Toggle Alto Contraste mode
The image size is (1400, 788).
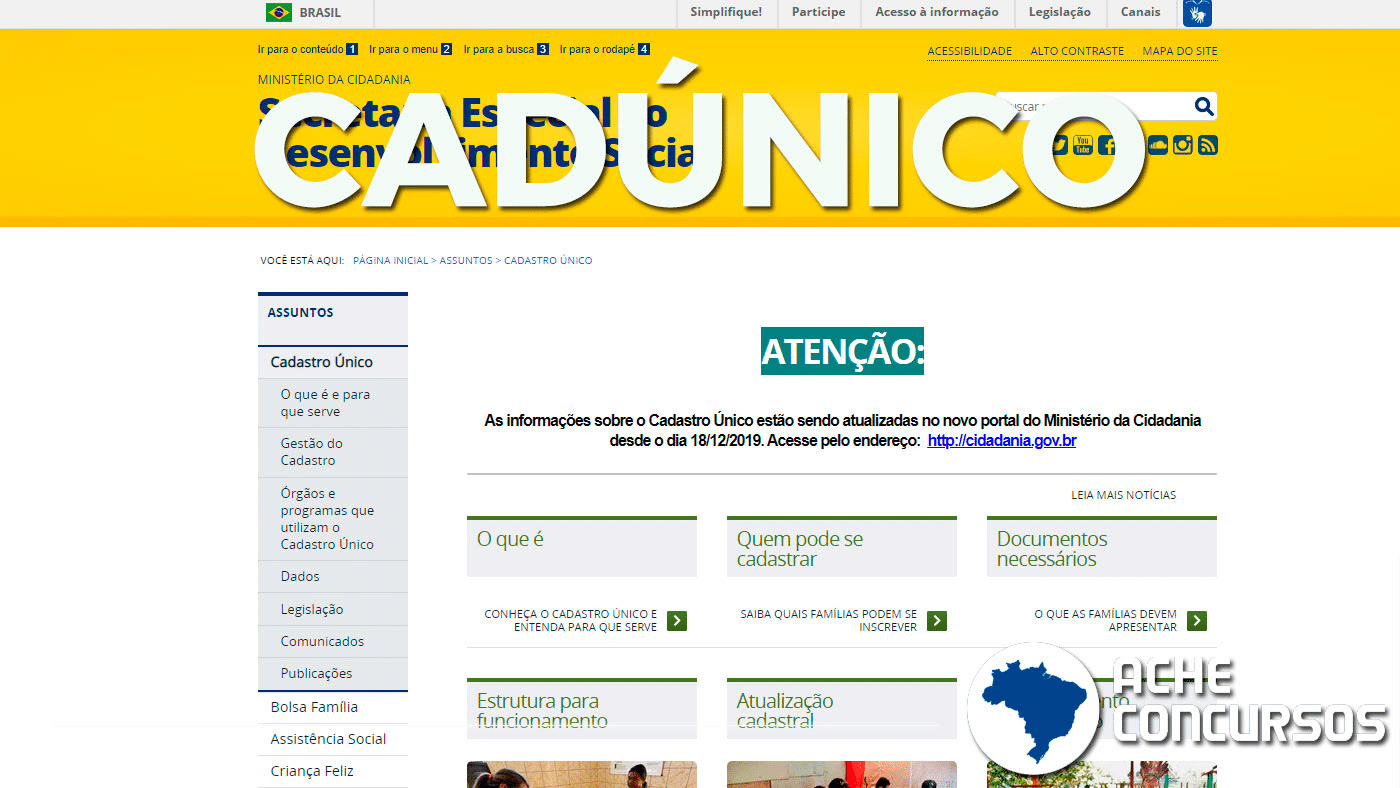1077,51
